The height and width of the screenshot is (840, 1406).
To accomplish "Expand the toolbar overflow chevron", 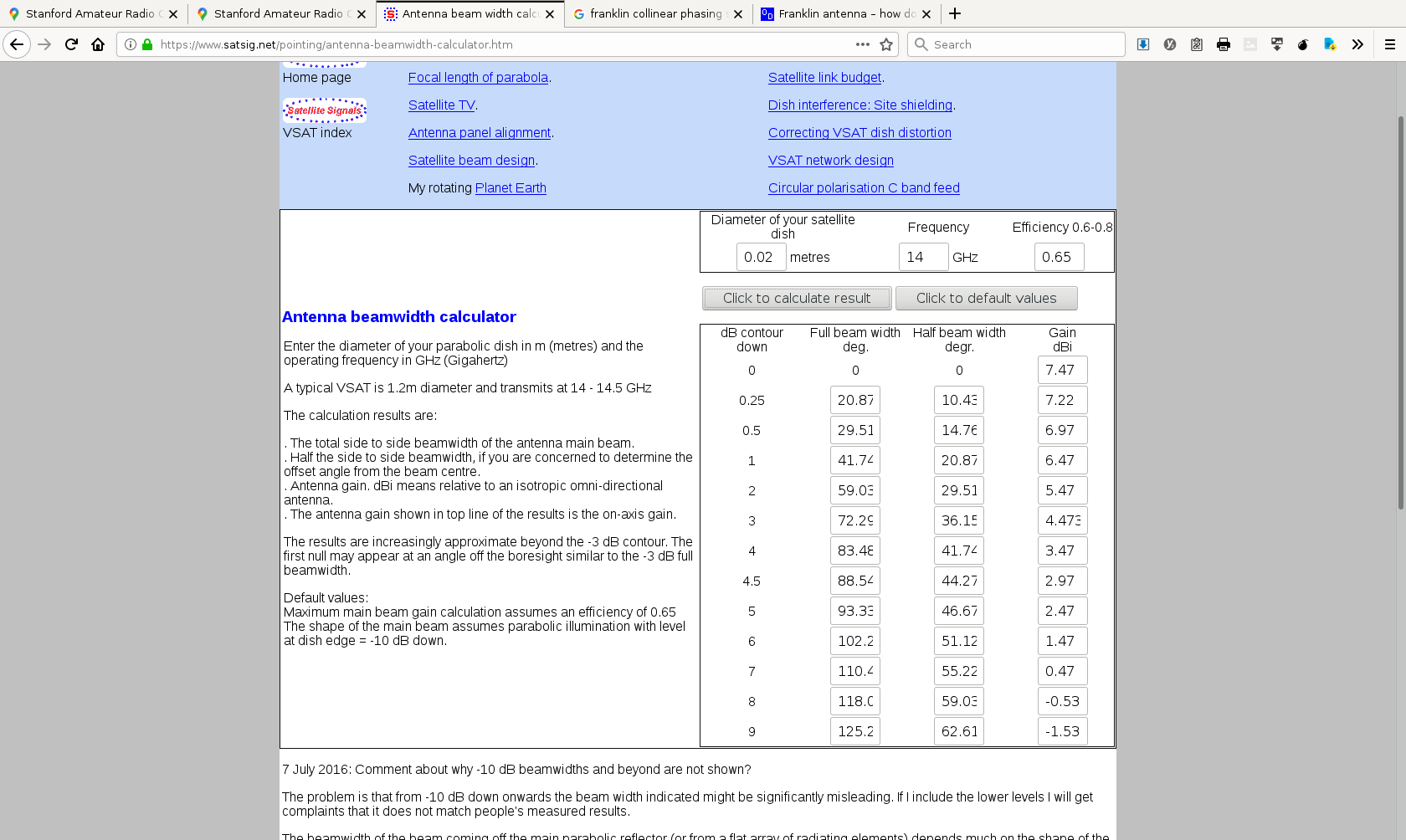I will pos(1357,44).
